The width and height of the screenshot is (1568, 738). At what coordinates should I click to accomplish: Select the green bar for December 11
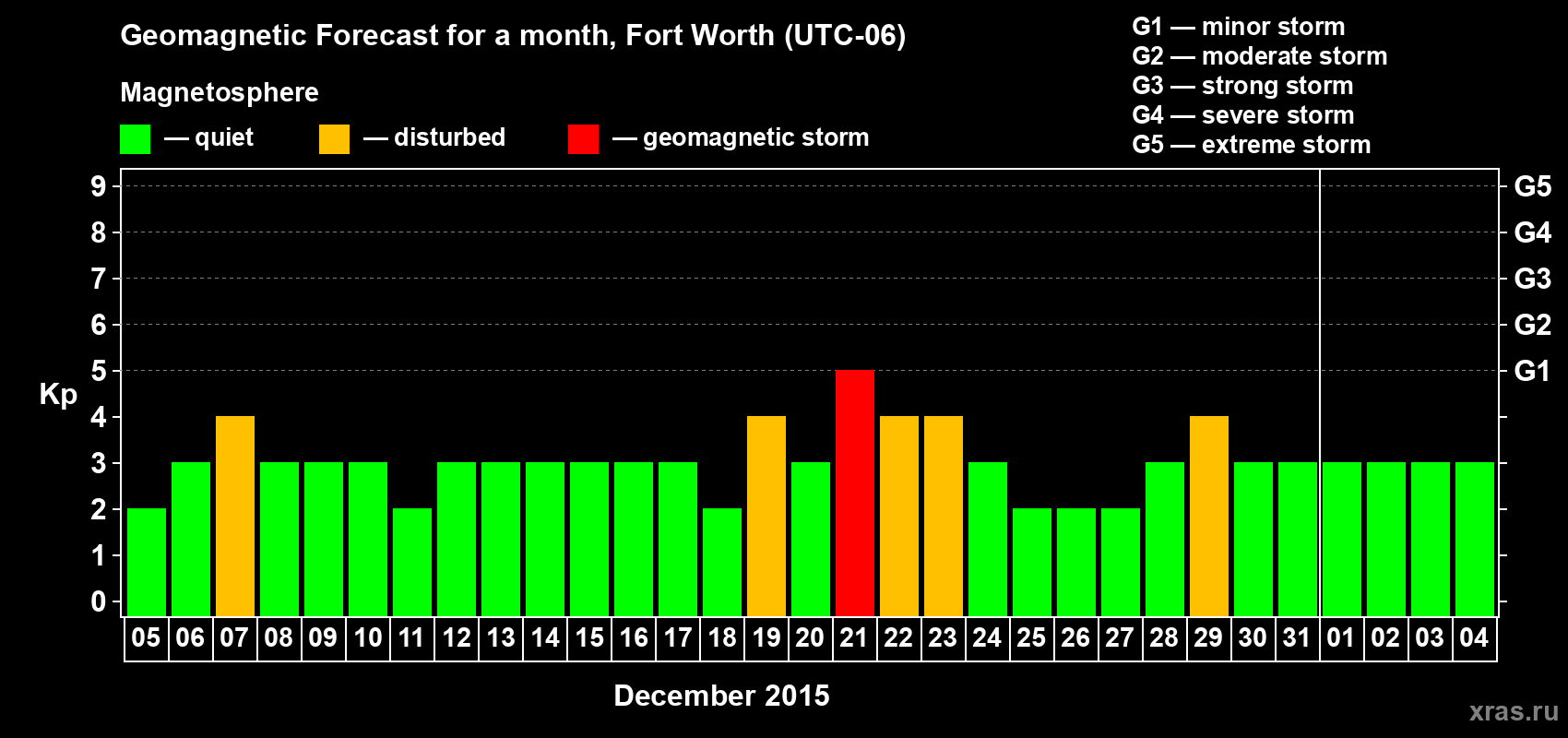coord(412,562)
